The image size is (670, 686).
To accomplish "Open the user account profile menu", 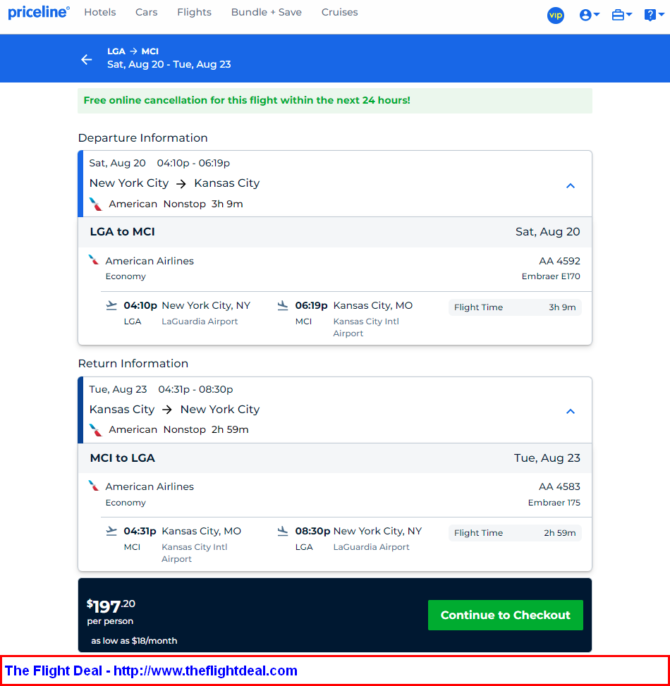I will pos(589,15).
